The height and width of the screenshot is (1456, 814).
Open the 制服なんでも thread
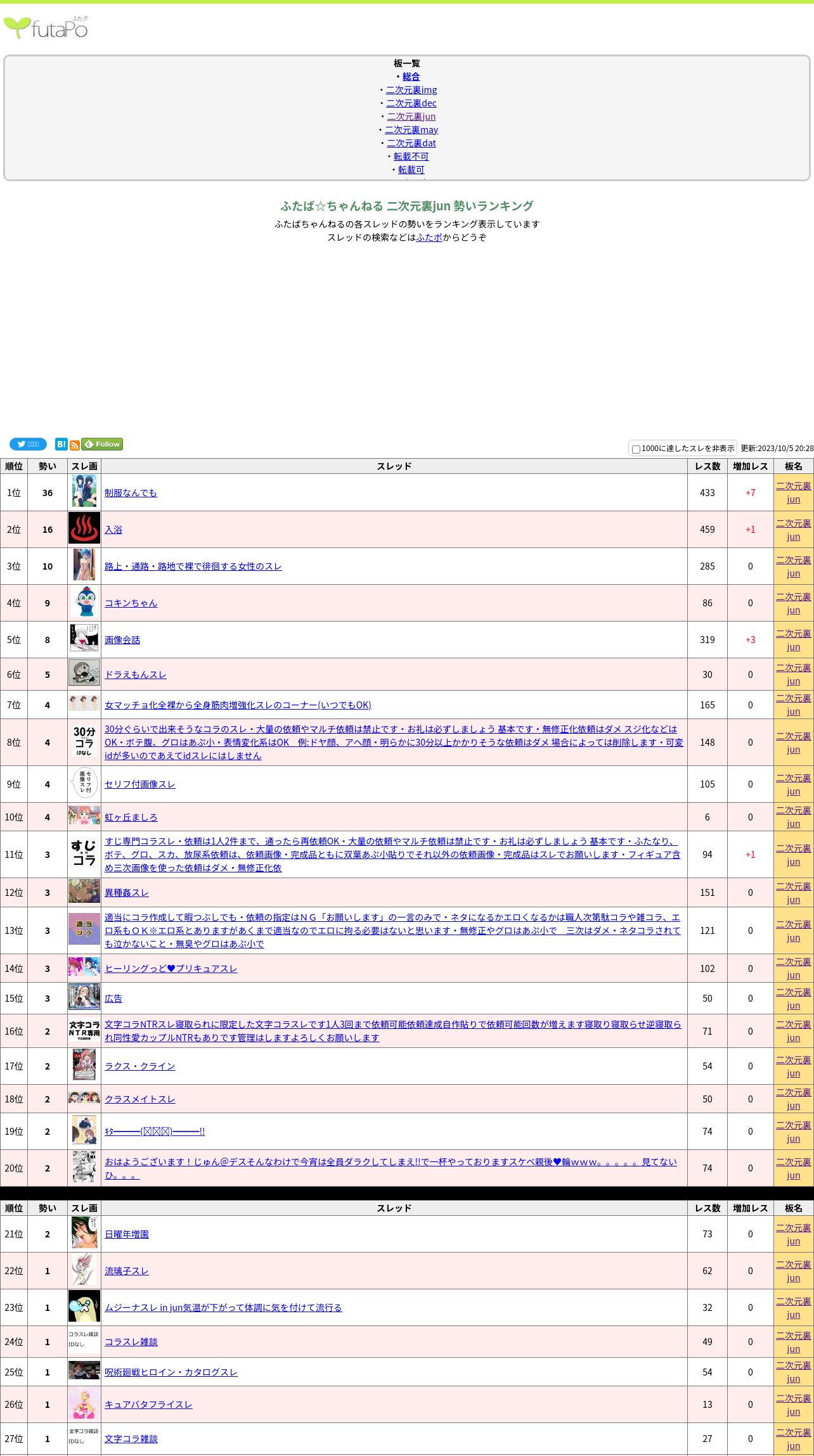click(131, 493)
